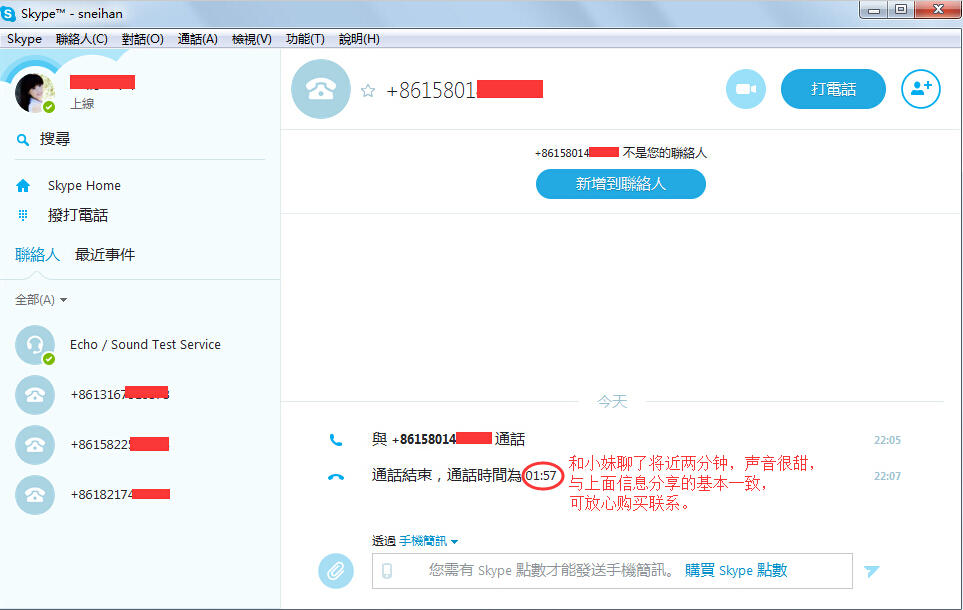
Task: Click the phone avatar for contact +86182174
Action: pyautogui.click(x=35, y=495)
